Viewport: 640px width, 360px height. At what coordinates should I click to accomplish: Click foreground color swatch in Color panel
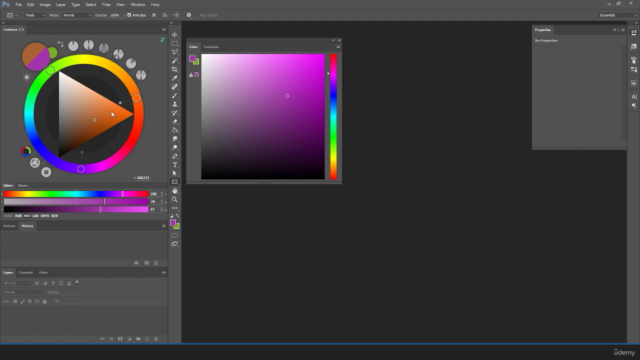pos(192,58)
